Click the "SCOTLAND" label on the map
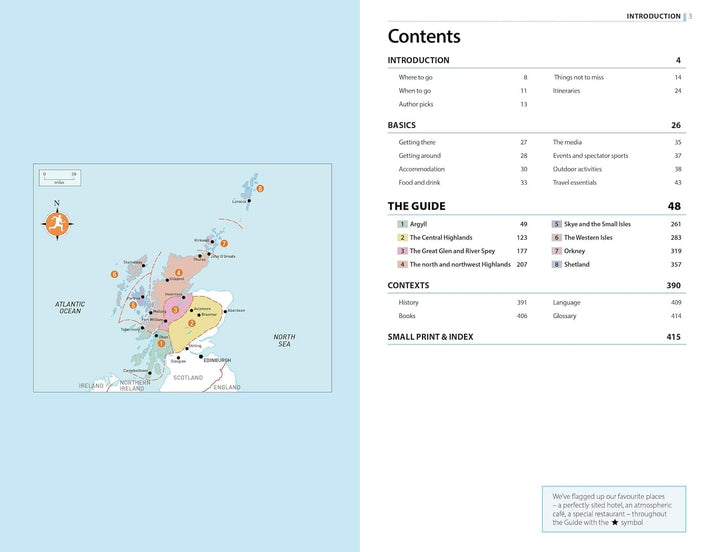Viewport: 720px width, 552px height. 188,377
